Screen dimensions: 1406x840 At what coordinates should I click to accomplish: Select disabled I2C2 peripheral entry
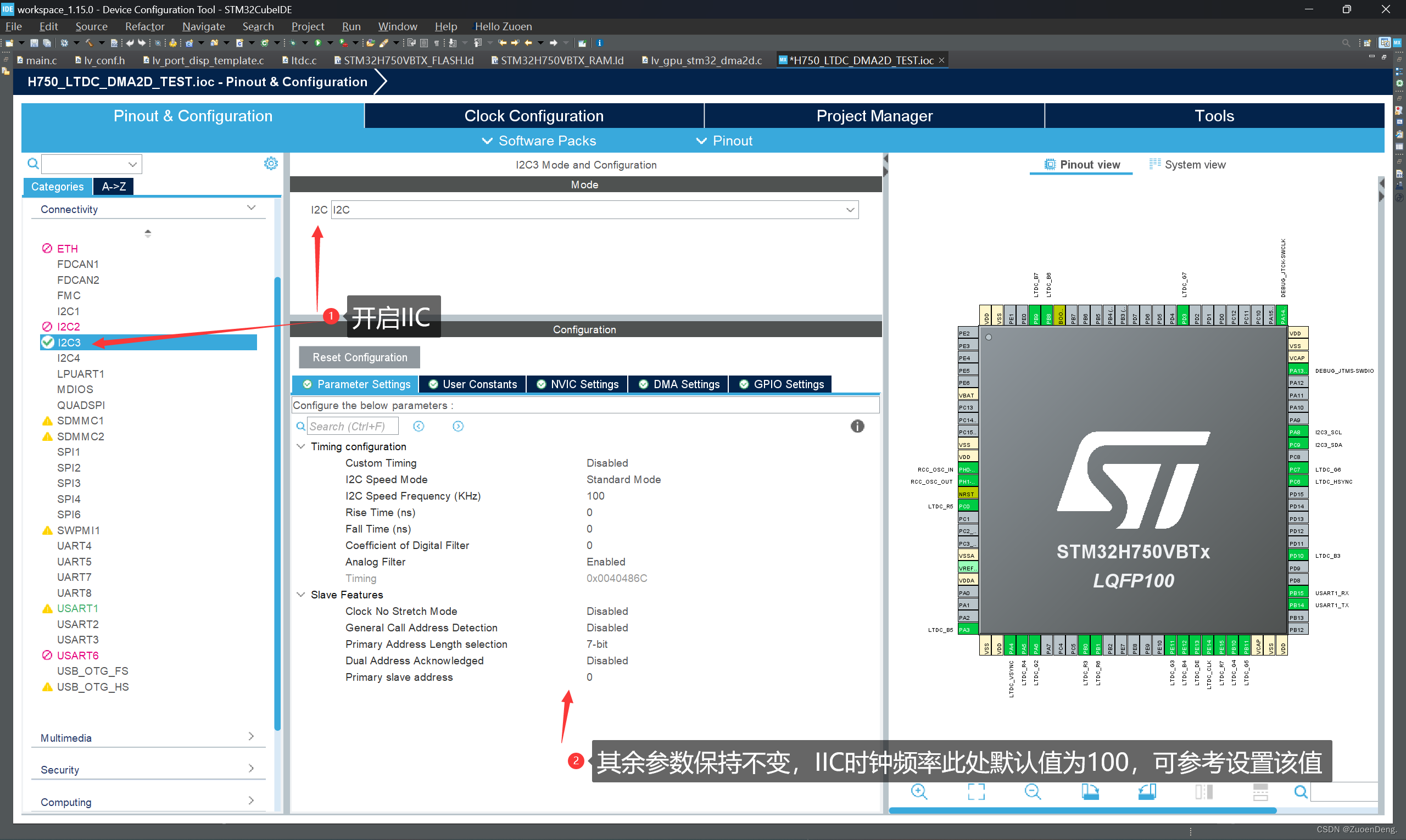[x=69, y=327]
